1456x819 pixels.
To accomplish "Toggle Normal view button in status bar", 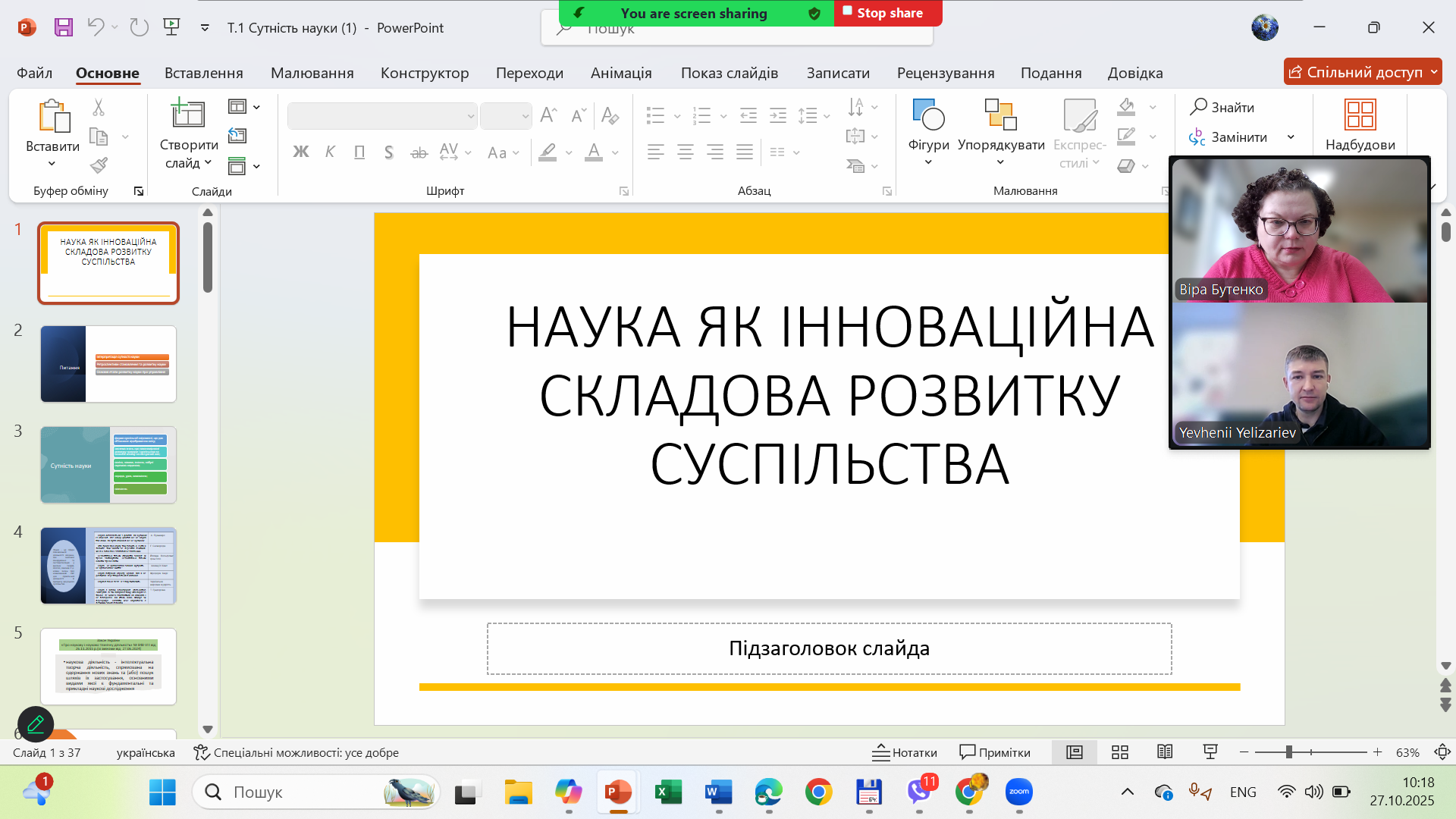I will (x=1075, y=752).
